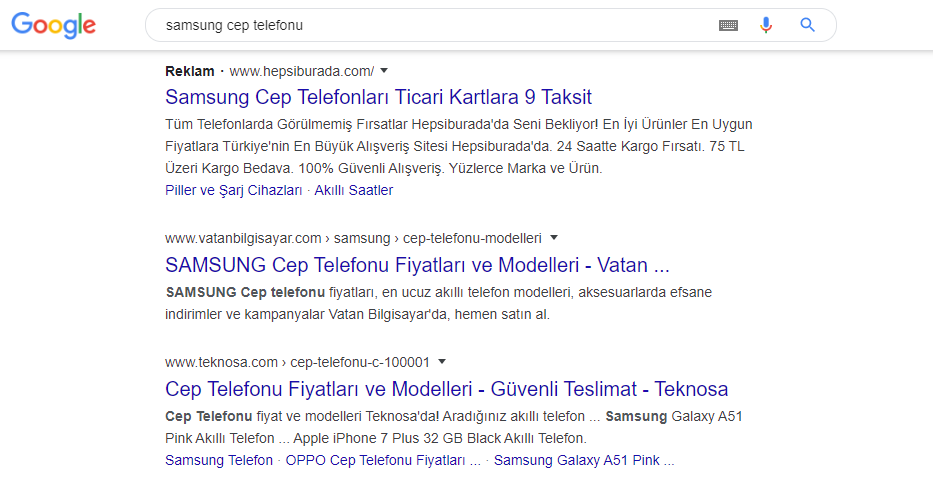Click the vatanbilgisayar.com breadcrumb URL

(x=353, y=239)
